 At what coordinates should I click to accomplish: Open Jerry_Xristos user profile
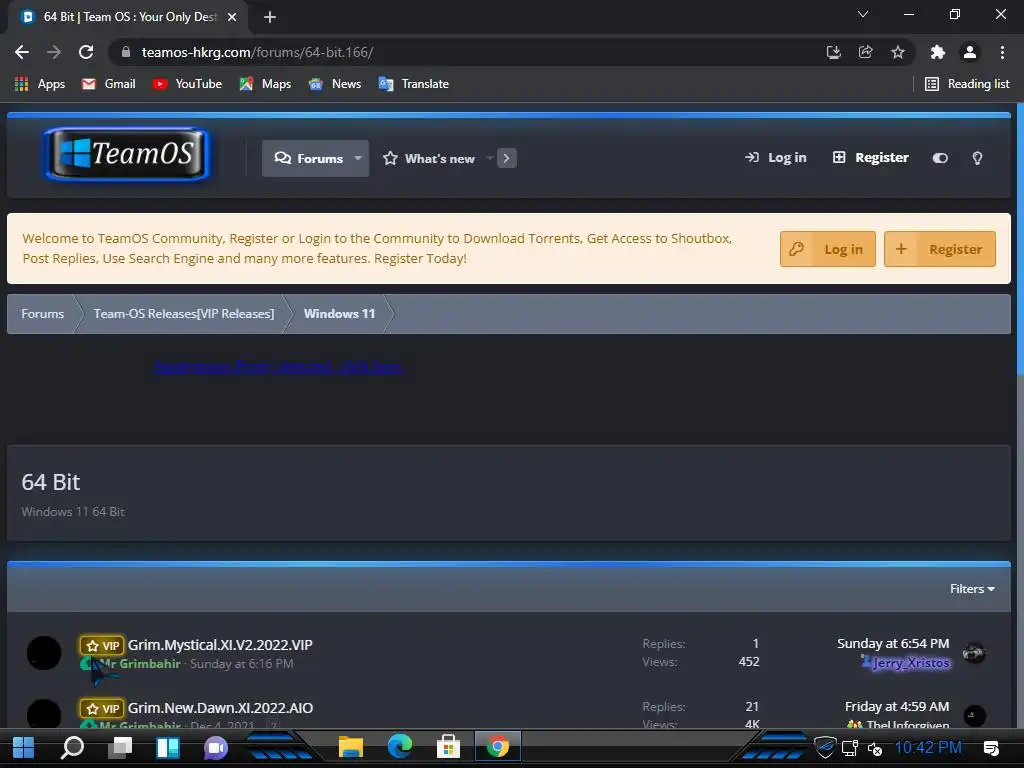[x=911, y=663]
